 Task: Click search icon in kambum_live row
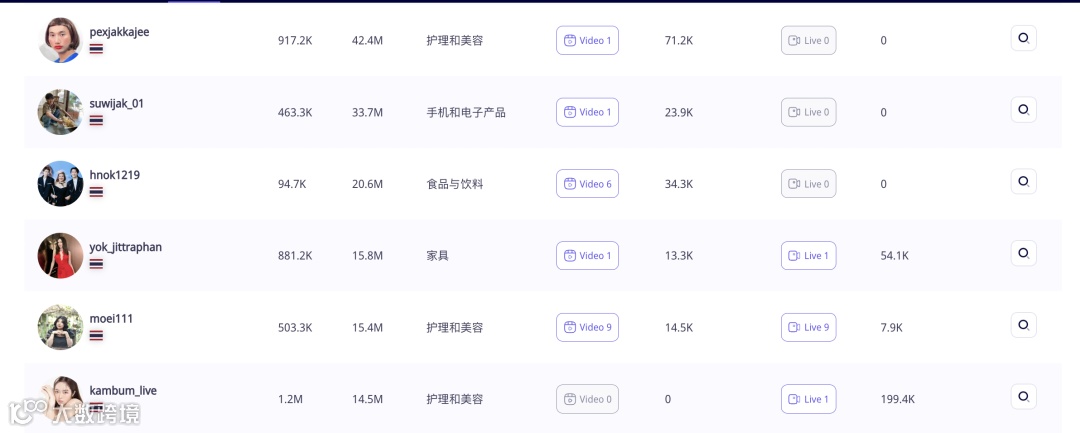coord(1023,397)
